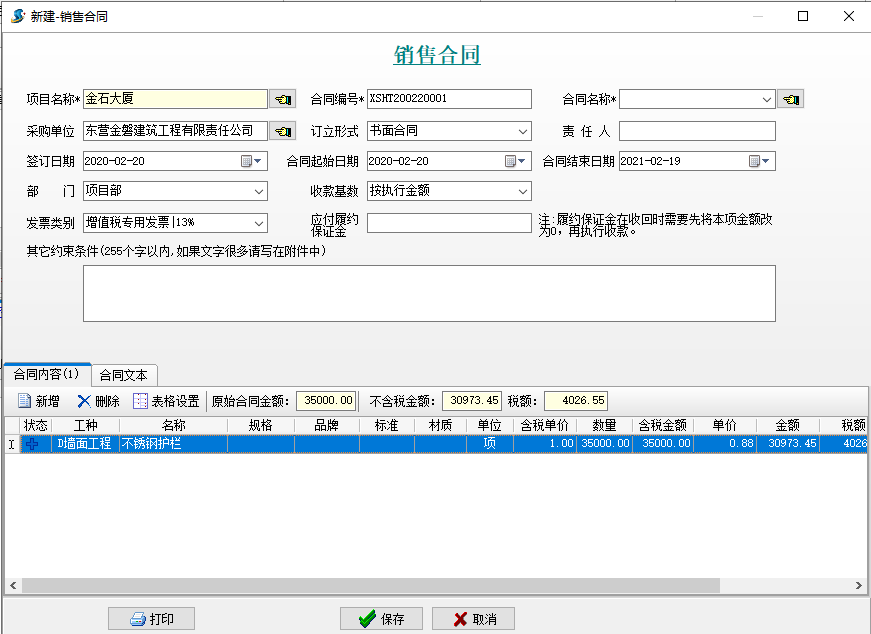This screenshot has height=634, width=871.
Task: Click the 保存 save button
Action: click(381, 618)
